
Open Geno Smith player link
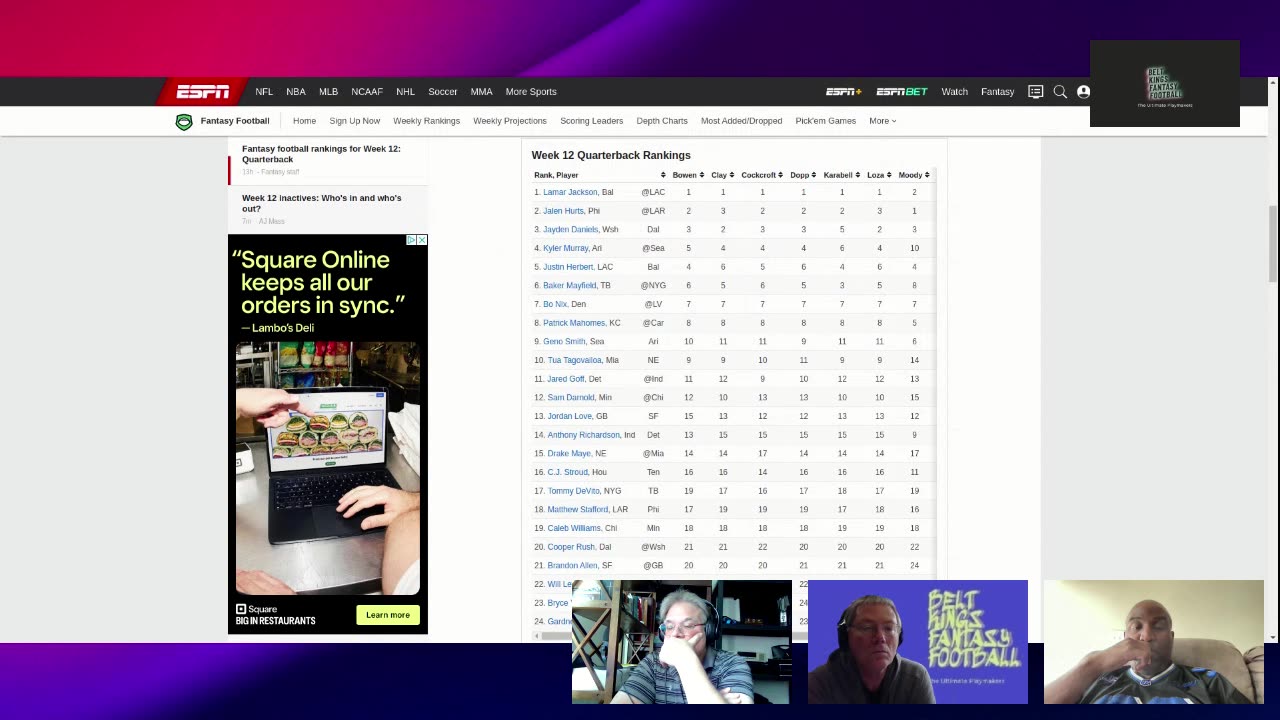(564, 342)
